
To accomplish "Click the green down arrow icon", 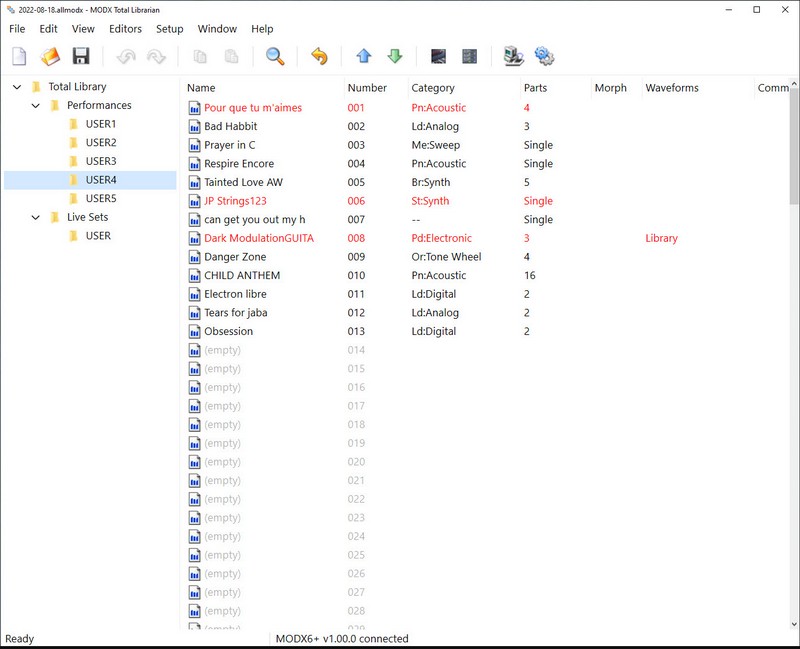I will [394, 56].
